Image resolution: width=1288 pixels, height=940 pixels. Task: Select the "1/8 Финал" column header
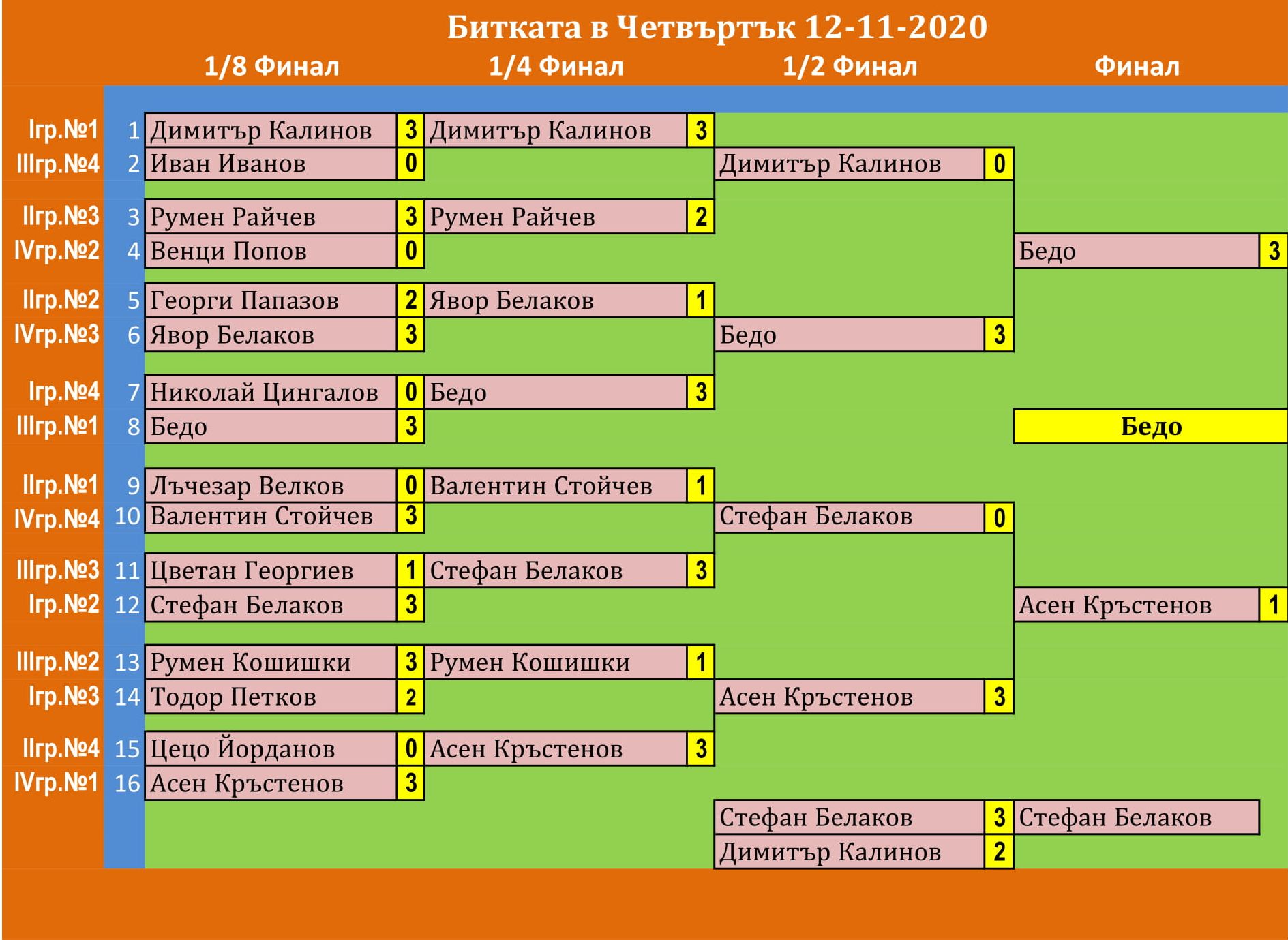pos(271,67)
